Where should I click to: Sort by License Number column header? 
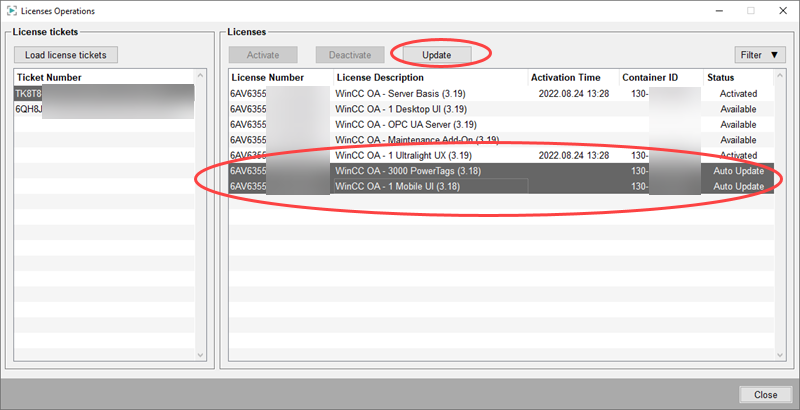click(281, 78)
